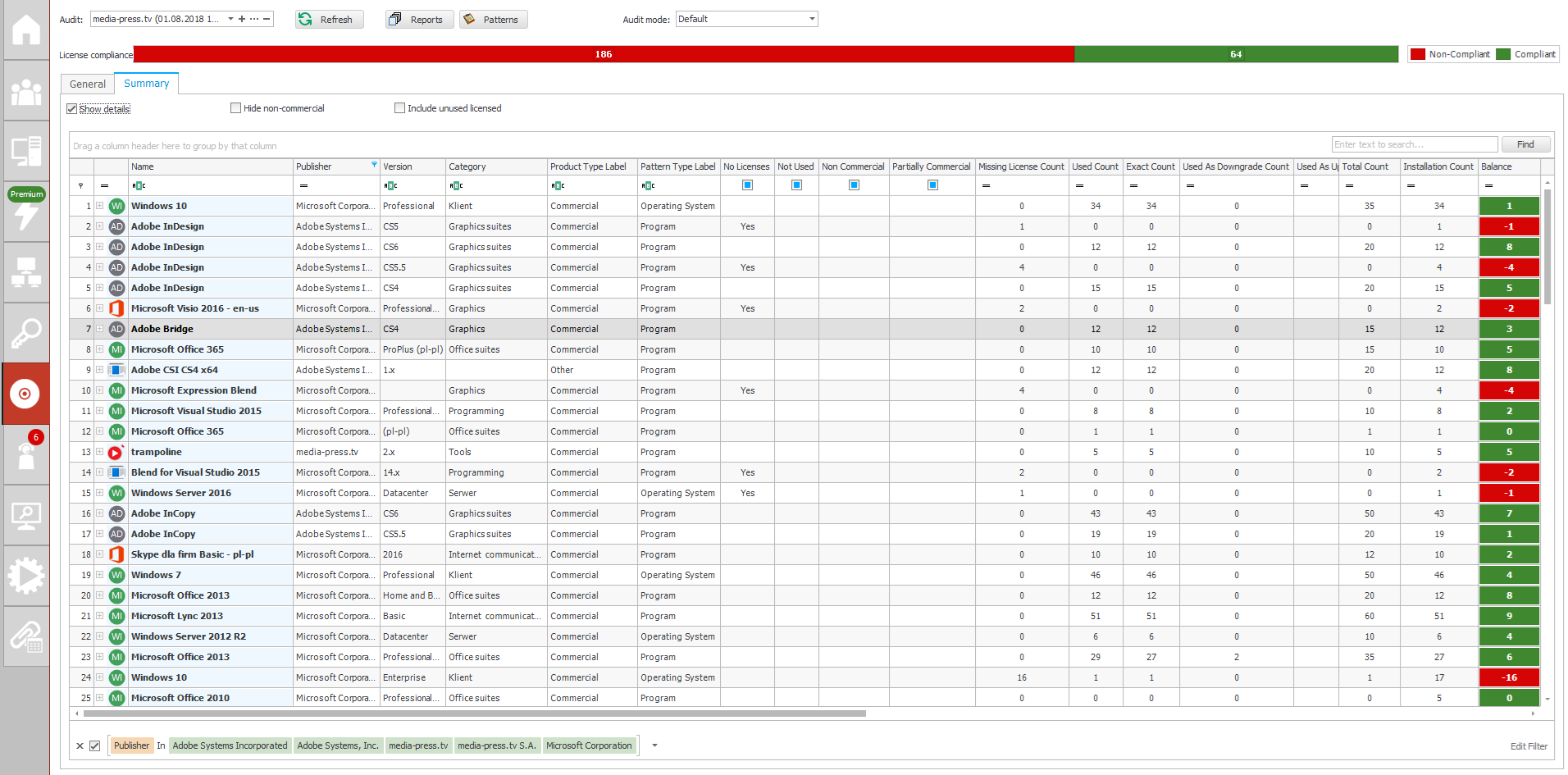Click the paperclip attachments sidebar icon

25,636
